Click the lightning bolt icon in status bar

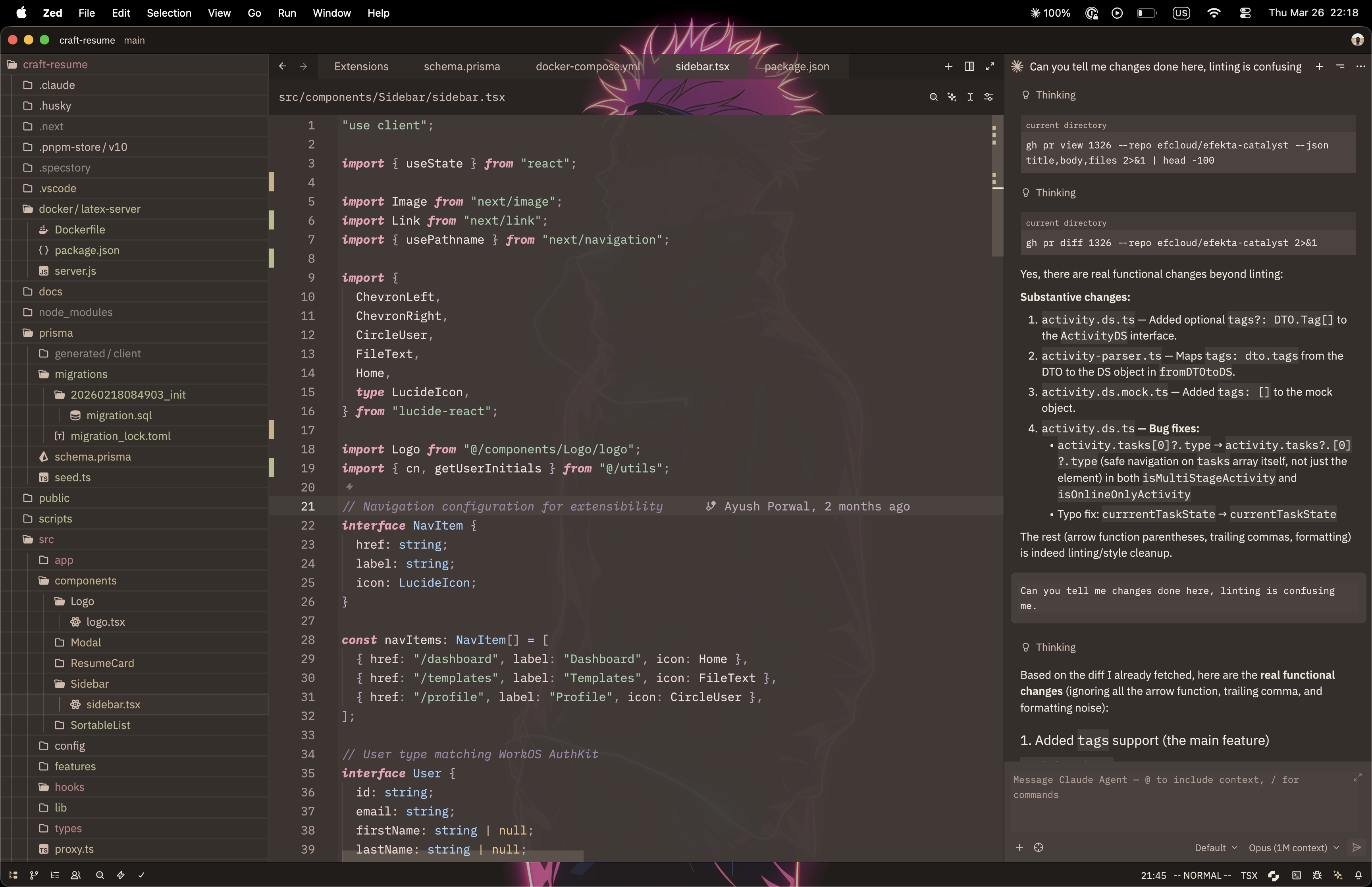point(120,875)
